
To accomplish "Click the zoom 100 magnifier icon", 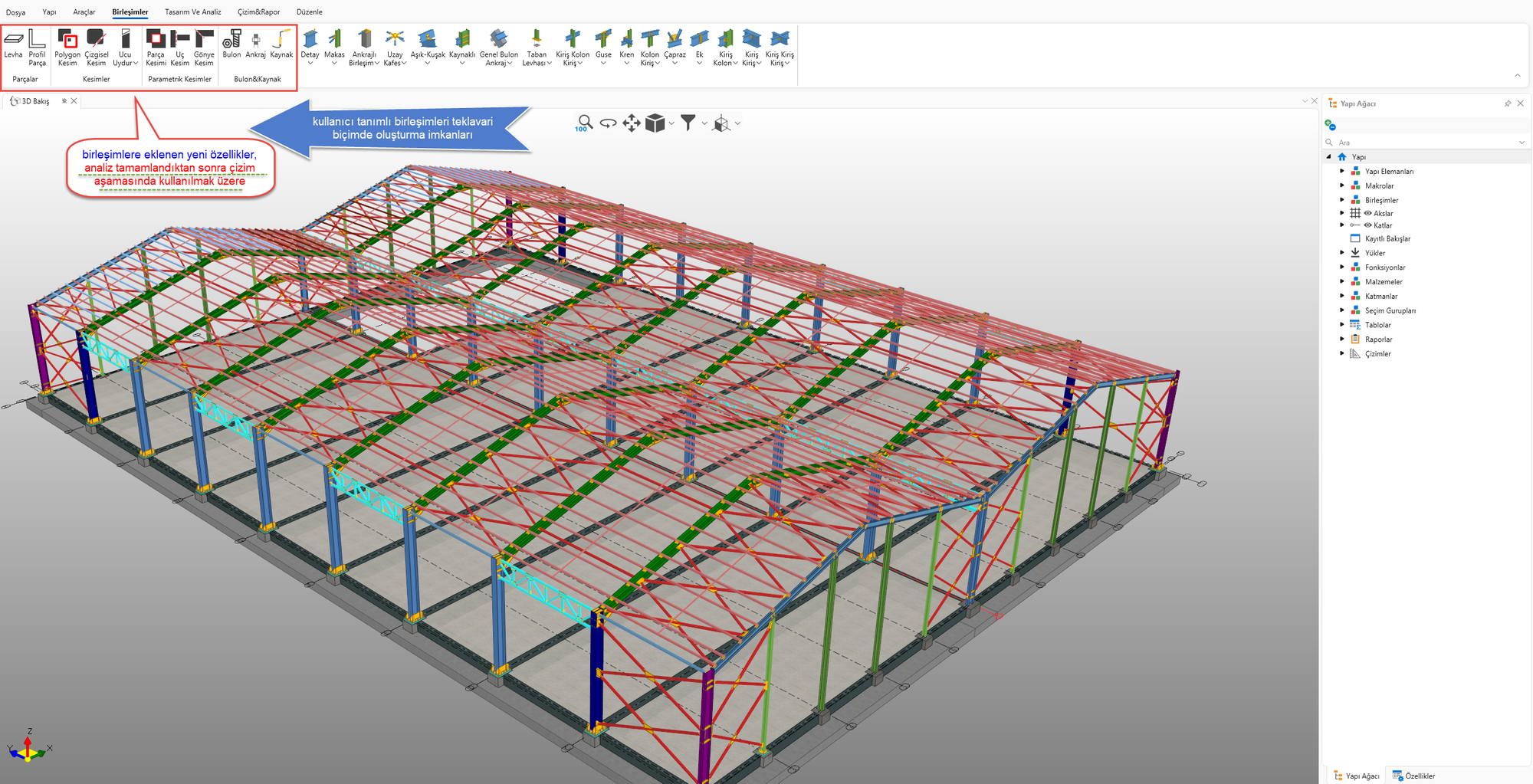I will (585, 123).
